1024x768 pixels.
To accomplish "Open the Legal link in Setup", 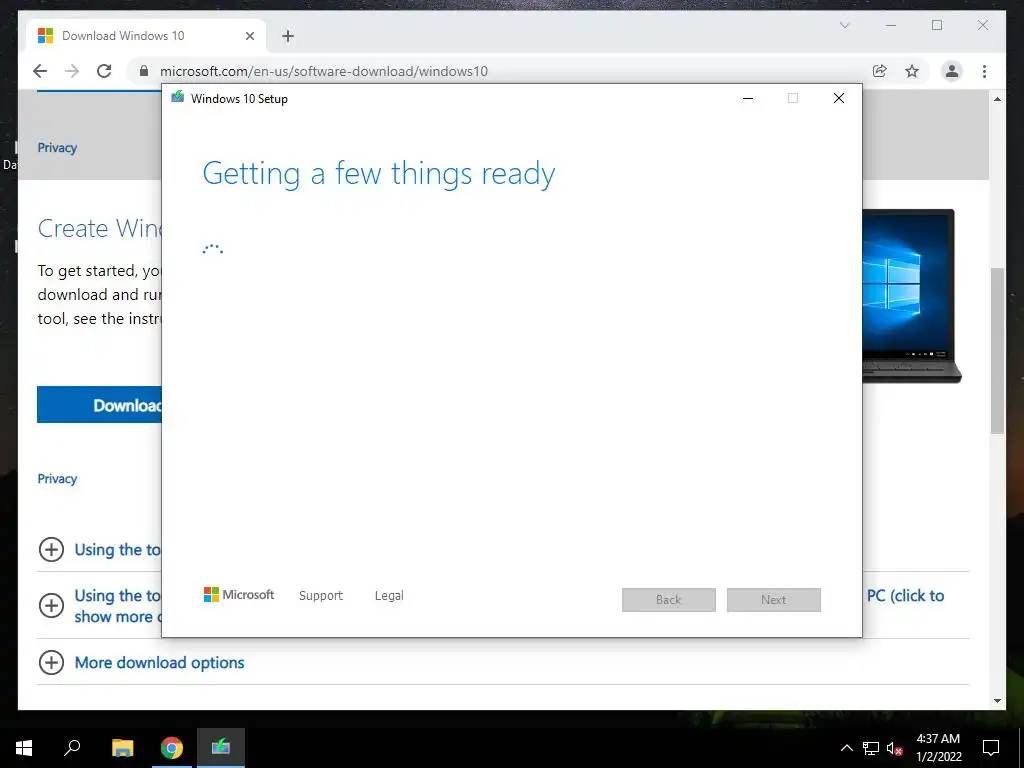I will 389,596.
